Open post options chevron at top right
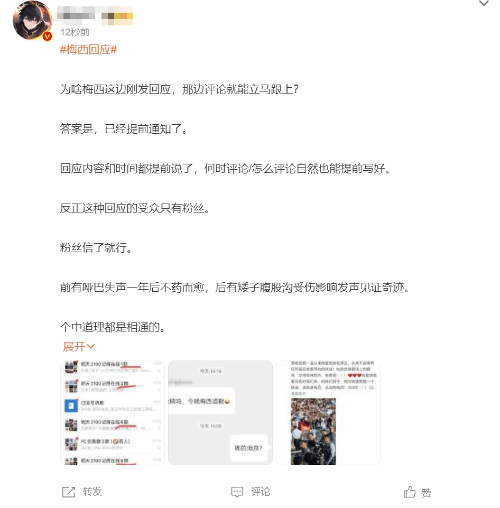Screen dimensions: 500x508 [484, 3]
